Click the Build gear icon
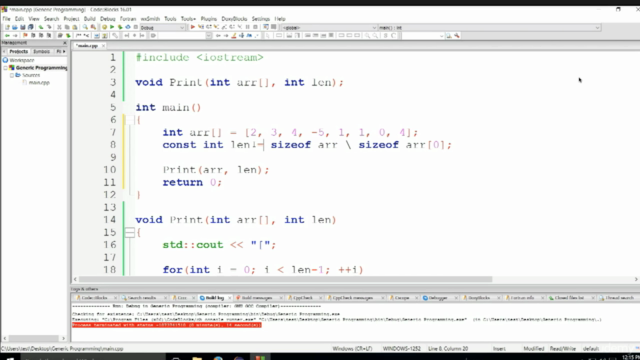The width and height of the screenshot is (640, 360). (x=104, y=27)
